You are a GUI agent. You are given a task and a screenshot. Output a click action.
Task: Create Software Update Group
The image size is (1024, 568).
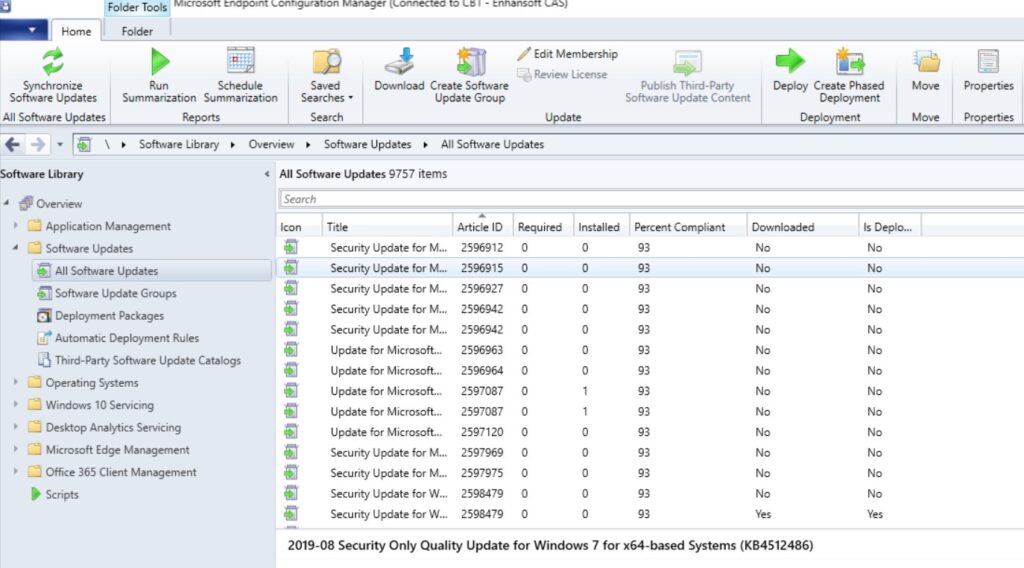click(x=469, y=62)
